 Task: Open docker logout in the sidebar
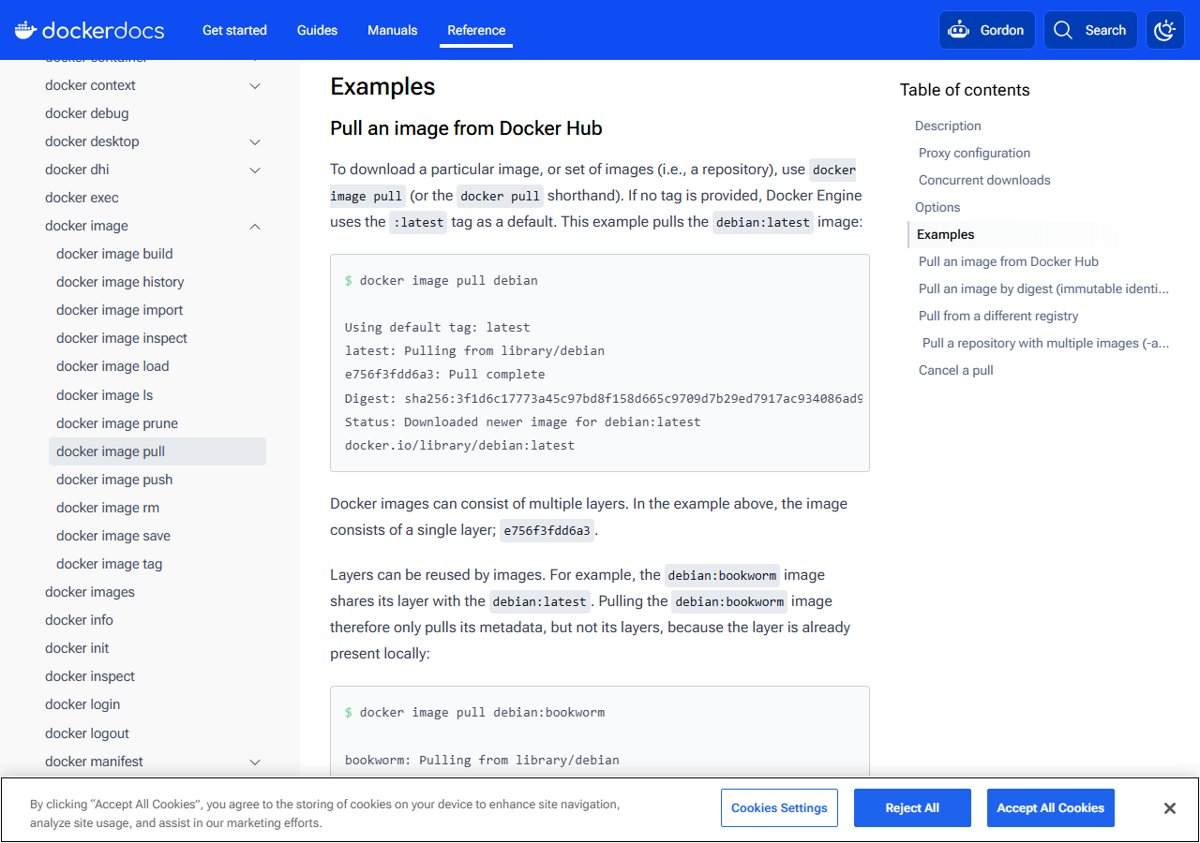[x=87, y=733]
